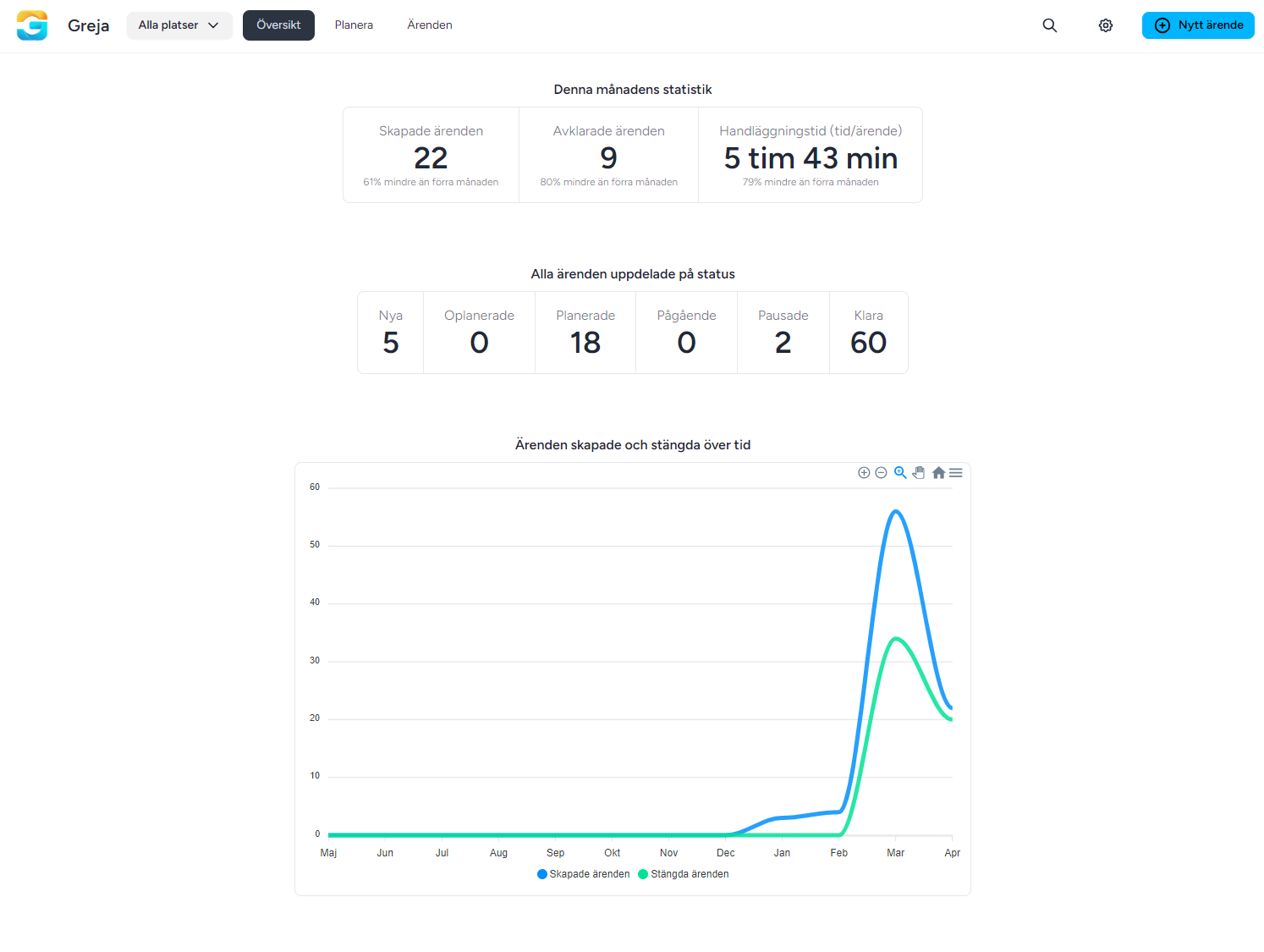1264x952 pixels.
Task: Open chart hamburger menu
Action: pos(956,473)
